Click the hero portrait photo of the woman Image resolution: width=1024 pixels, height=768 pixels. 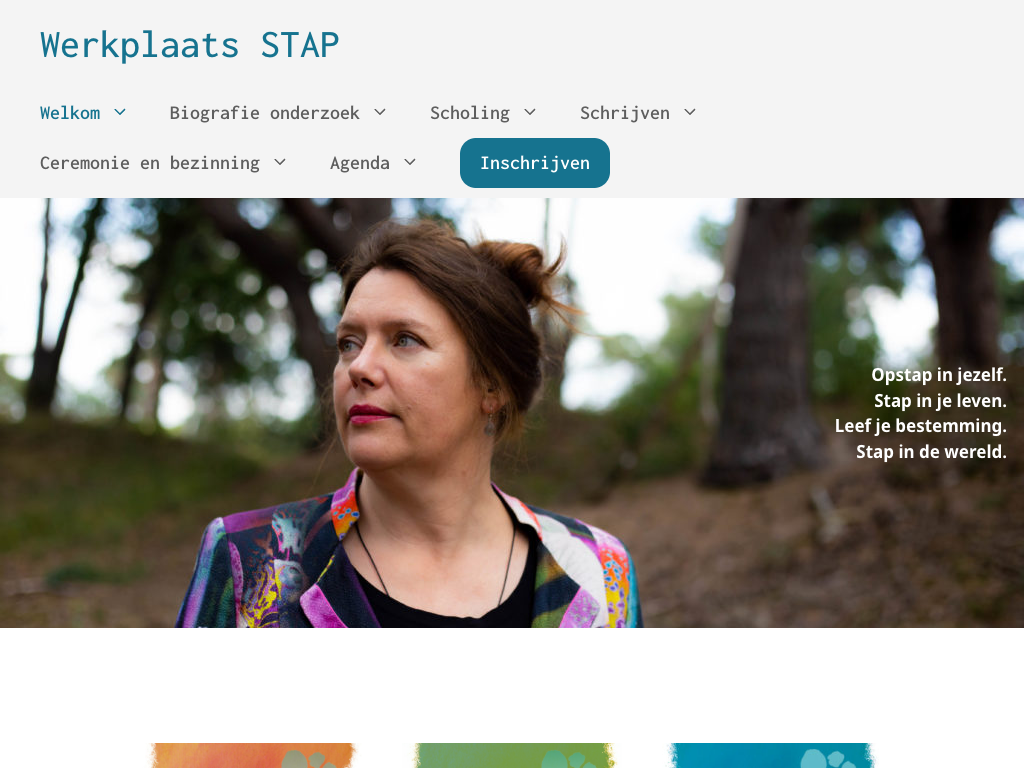click(512, 413)
